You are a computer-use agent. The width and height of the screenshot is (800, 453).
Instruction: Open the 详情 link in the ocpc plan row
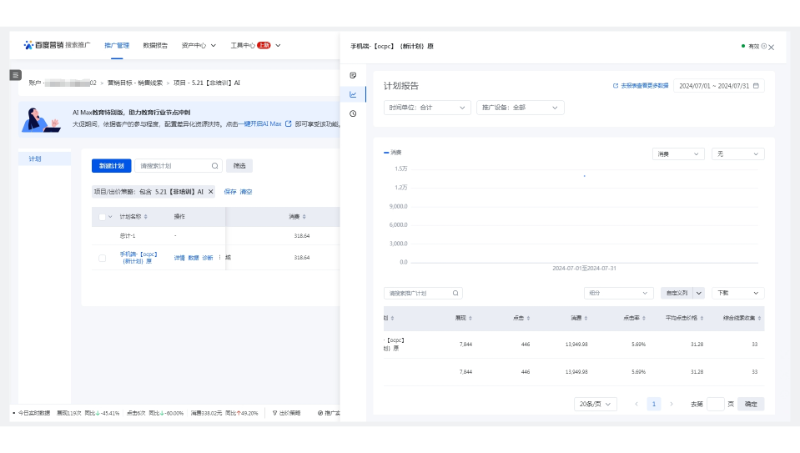(179, 258)
